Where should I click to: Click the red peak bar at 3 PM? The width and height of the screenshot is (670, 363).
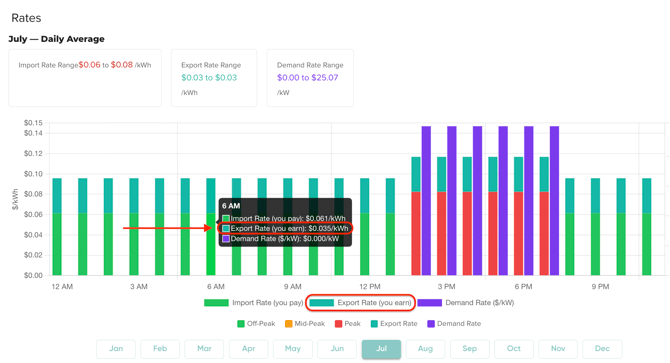click(x=441, y=234)
